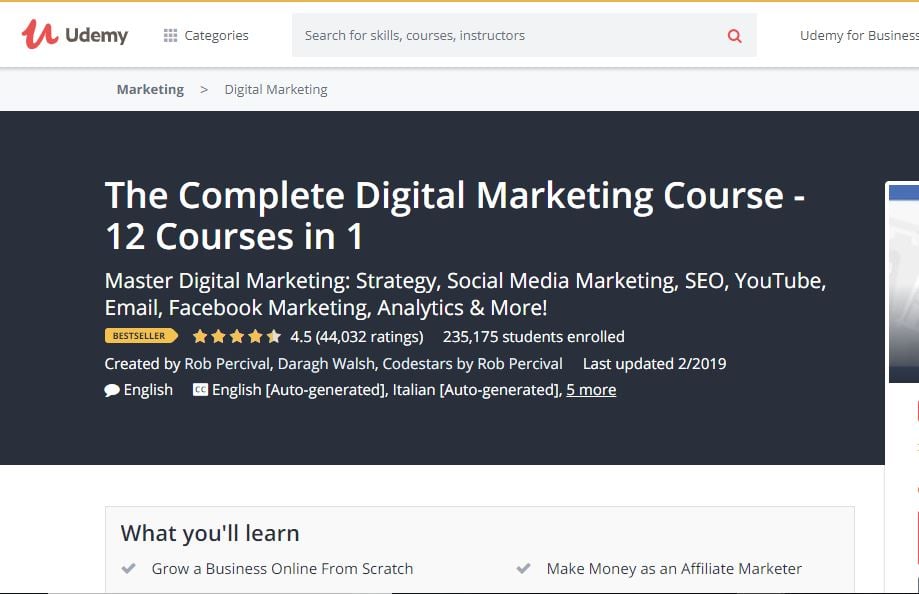Click the red search magnifier icon

coord(734,34)
